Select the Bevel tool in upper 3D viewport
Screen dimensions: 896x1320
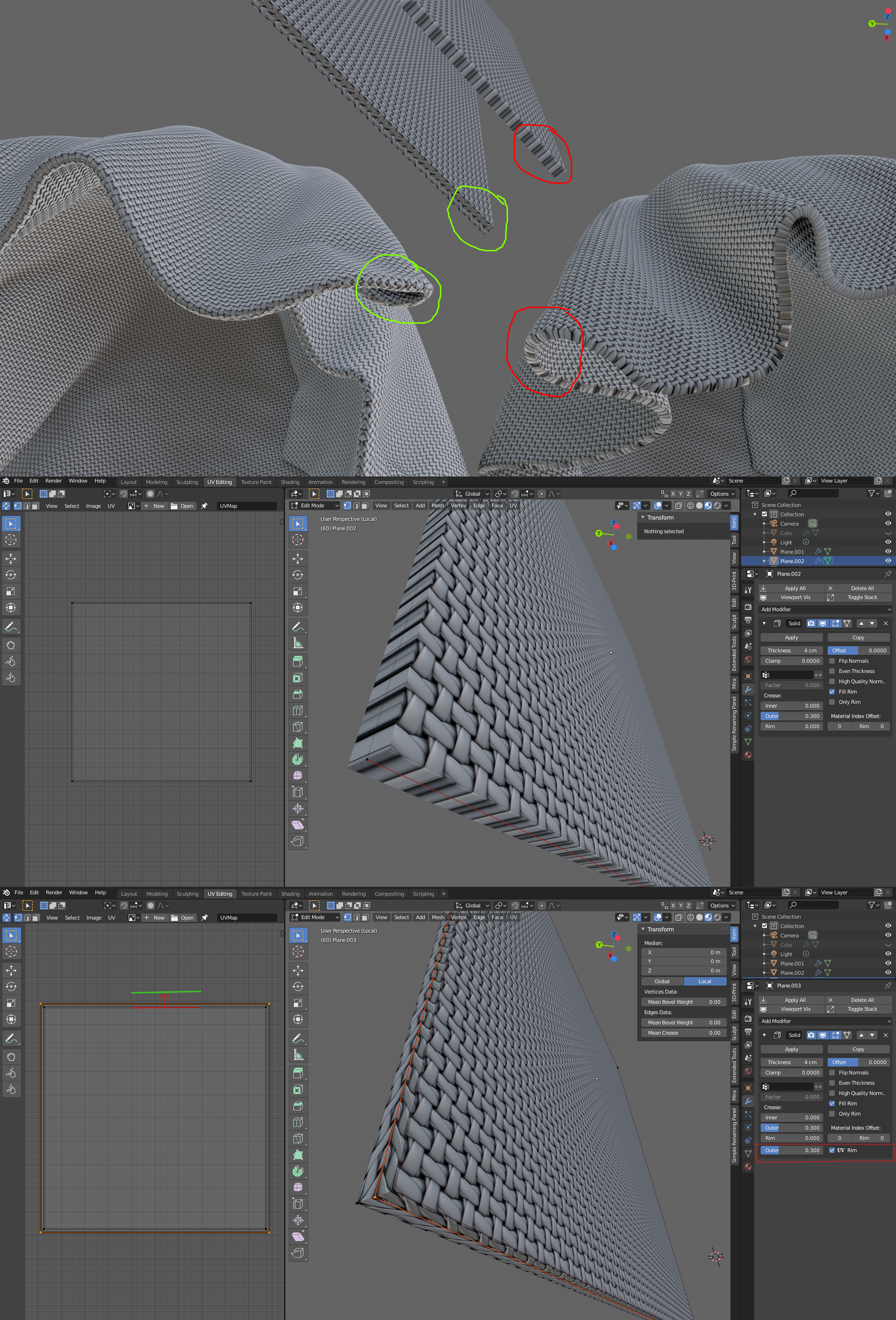(x=298, y=694)
